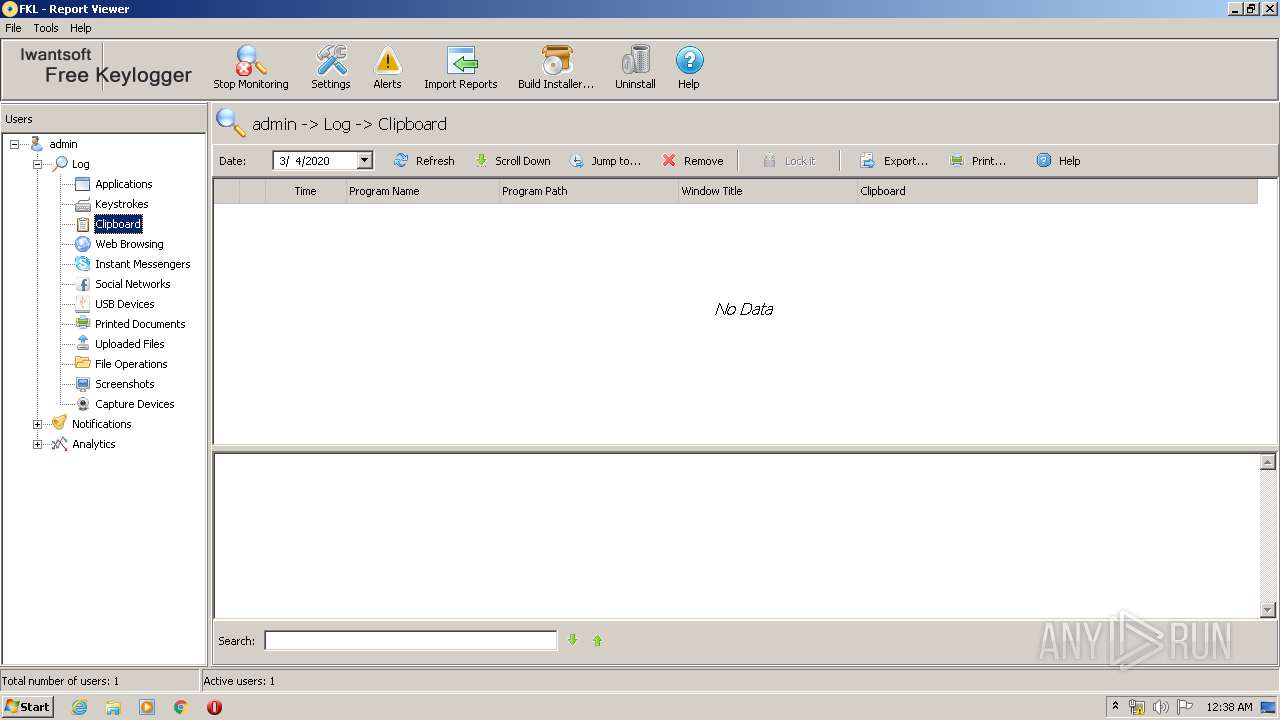Open the Windows Start menu
This screenshot has width=1280, height=720.
28,706
